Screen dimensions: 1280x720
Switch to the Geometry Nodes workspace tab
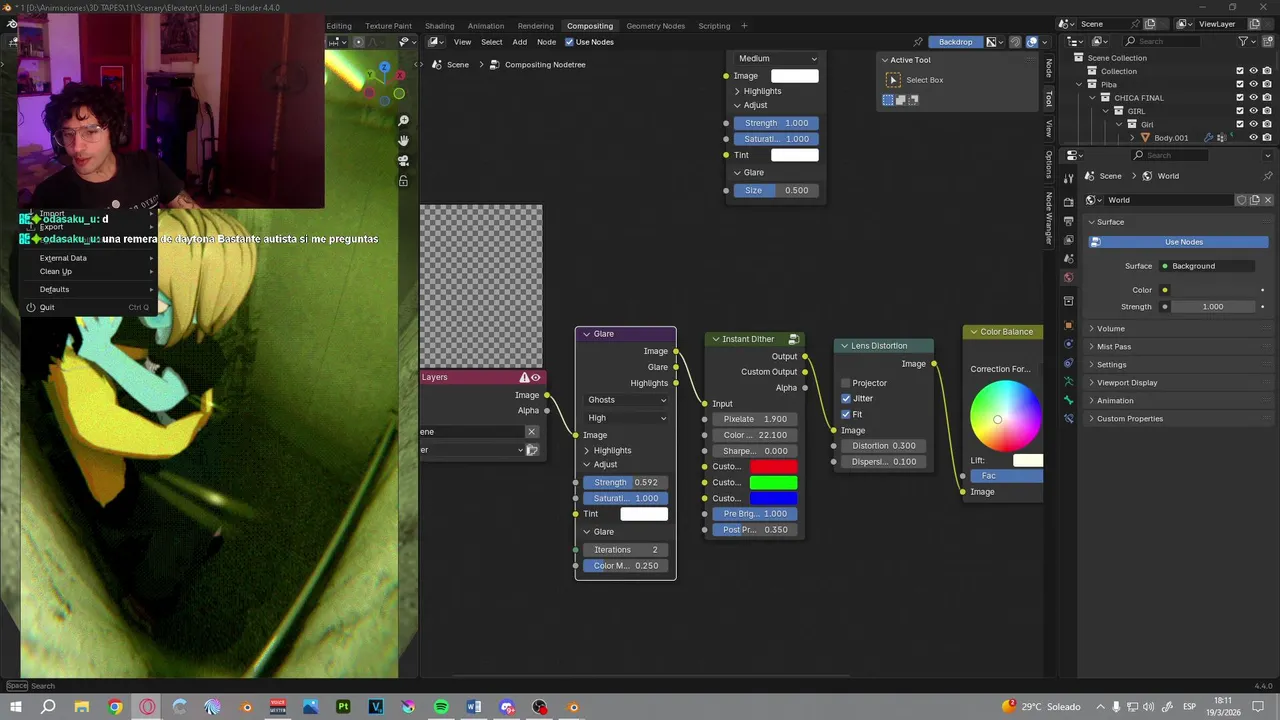[655, 26]
